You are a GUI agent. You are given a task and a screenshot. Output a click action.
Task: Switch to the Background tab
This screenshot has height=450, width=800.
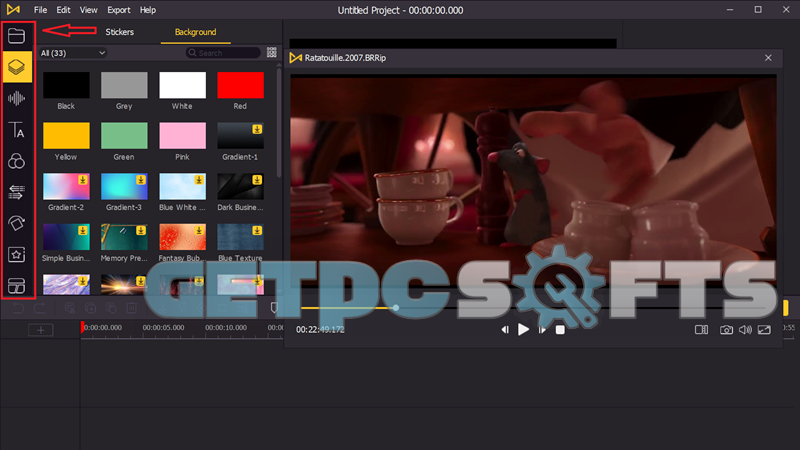click(195, 32)
